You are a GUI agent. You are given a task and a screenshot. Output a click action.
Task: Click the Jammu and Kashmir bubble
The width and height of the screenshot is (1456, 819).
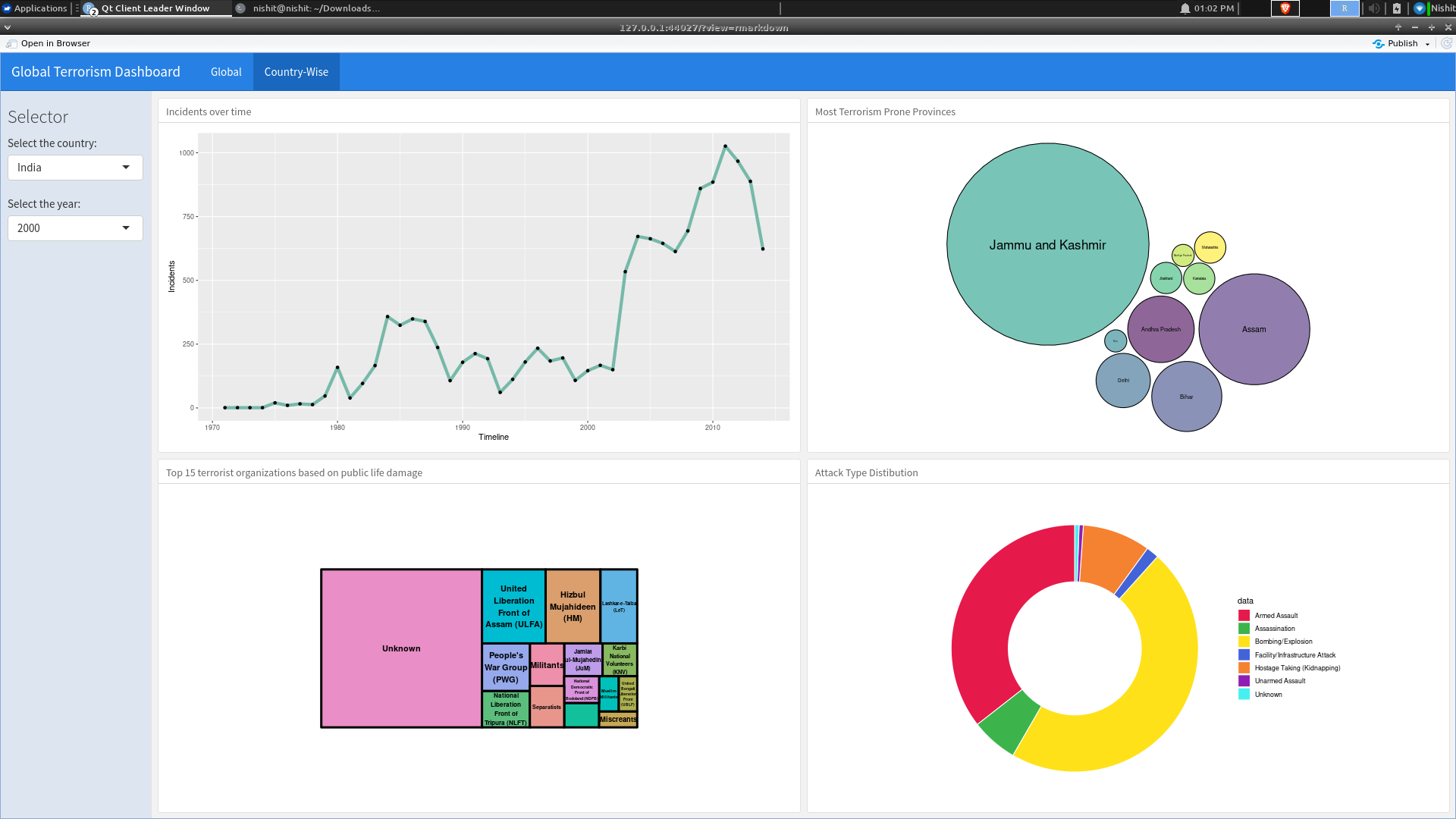(x=1047, y=244)
